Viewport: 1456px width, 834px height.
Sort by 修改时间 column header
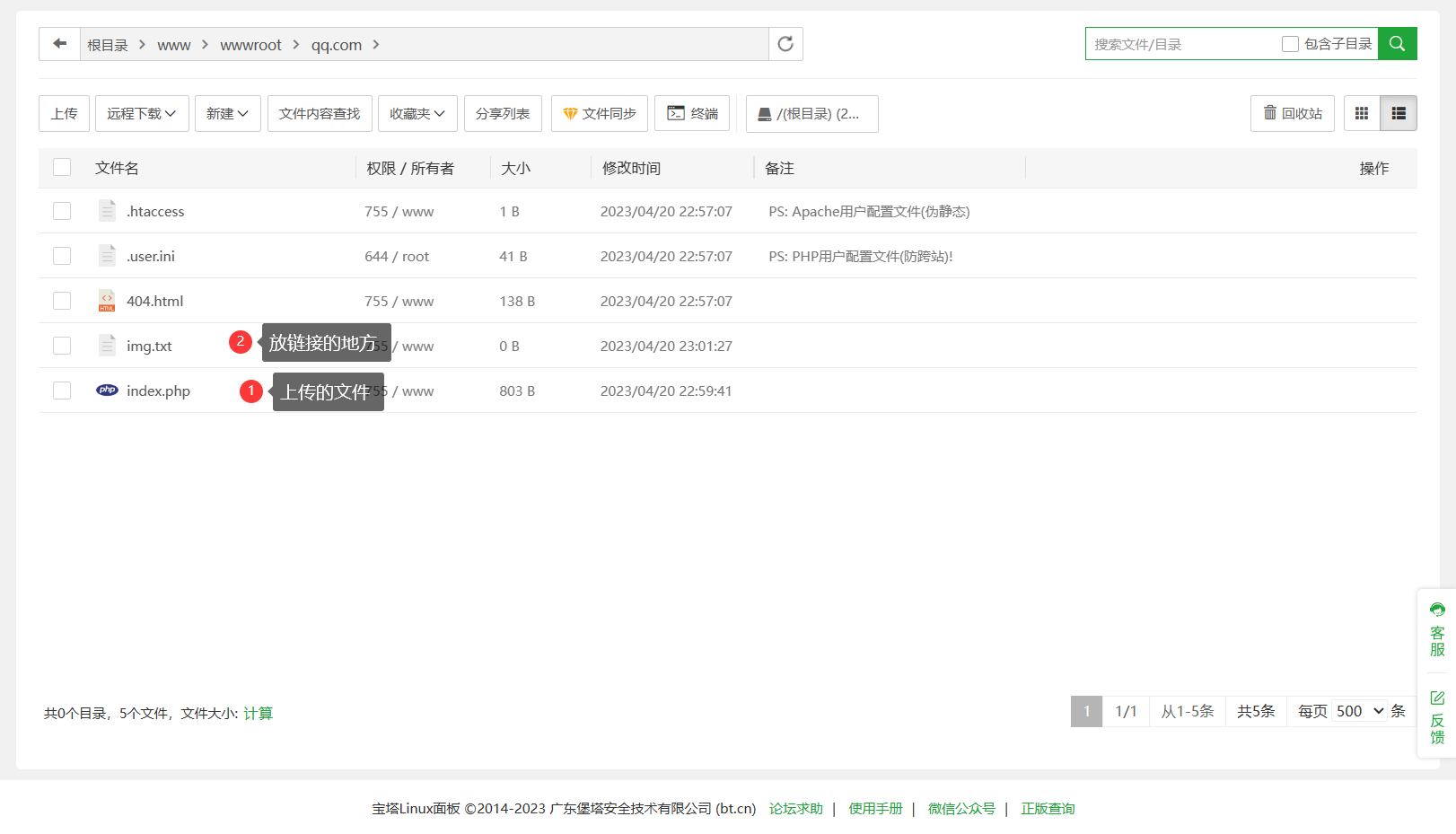click(631, 168)
